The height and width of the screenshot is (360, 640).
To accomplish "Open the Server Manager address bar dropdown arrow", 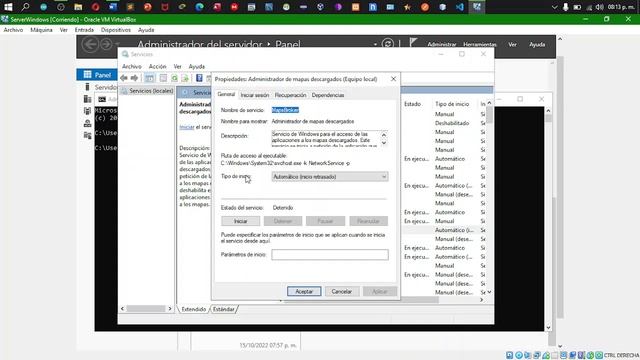I will tap(375, 44).
